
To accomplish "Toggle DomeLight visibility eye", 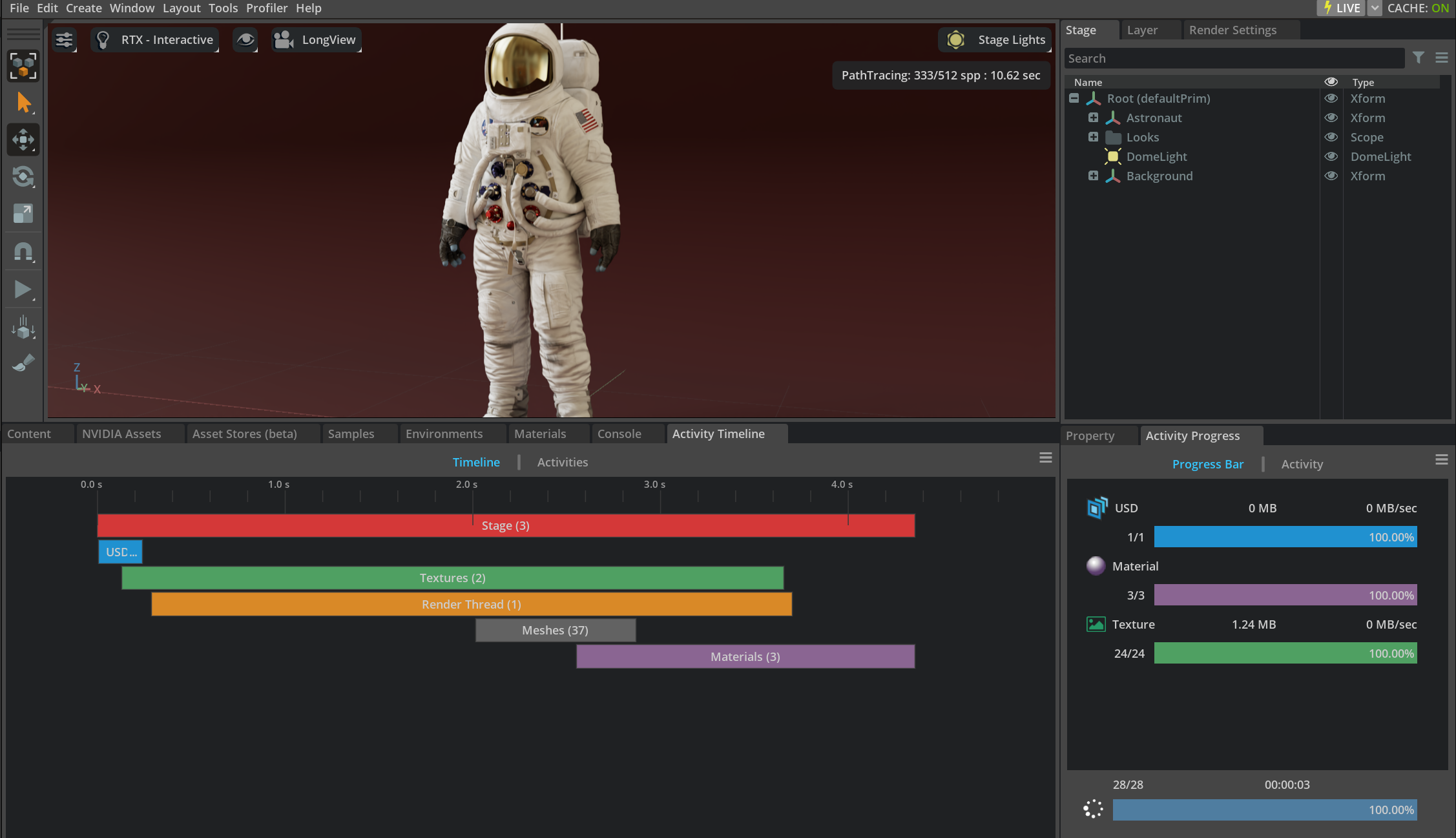I will click(1331, 156).
